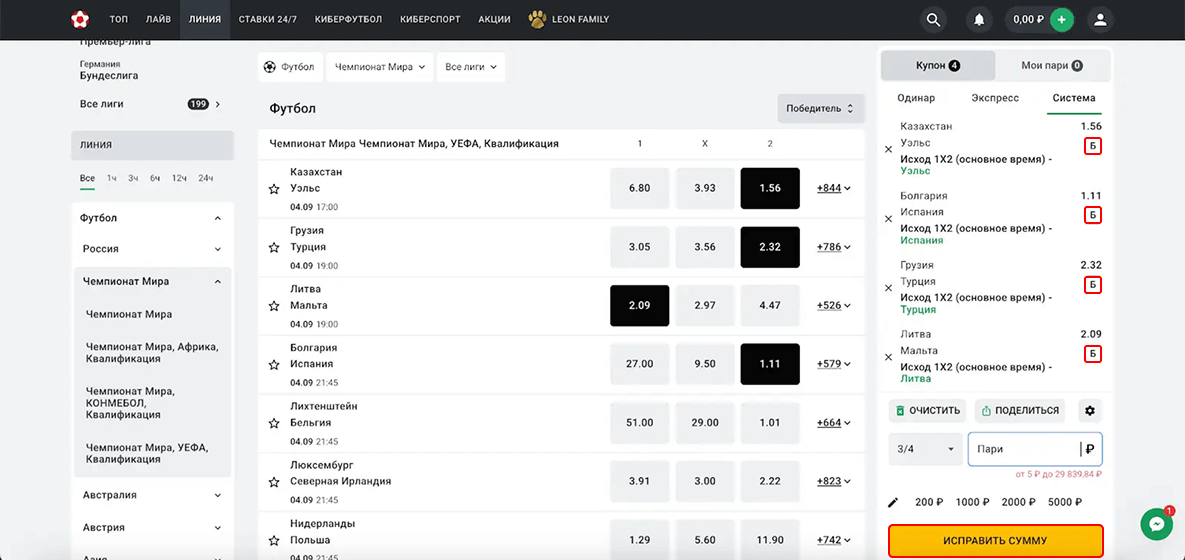1185x560 pixels.
Task: Open the chat support bubble
Action: (1156, 524)
